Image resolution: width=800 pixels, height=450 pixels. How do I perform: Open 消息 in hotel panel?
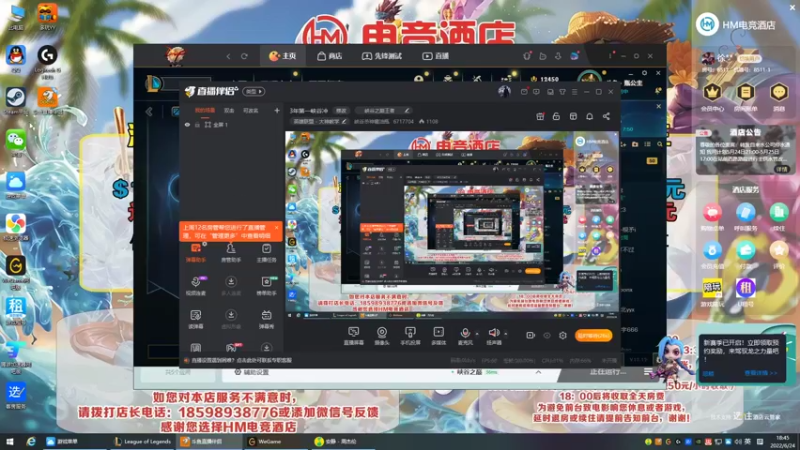click(x=779, y=97)
